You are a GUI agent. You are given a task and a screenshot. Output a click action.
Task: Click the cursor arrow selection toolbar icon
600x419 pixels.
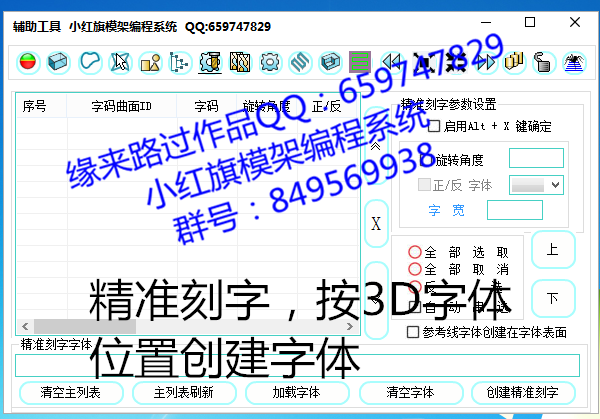[x=120, y=62]
